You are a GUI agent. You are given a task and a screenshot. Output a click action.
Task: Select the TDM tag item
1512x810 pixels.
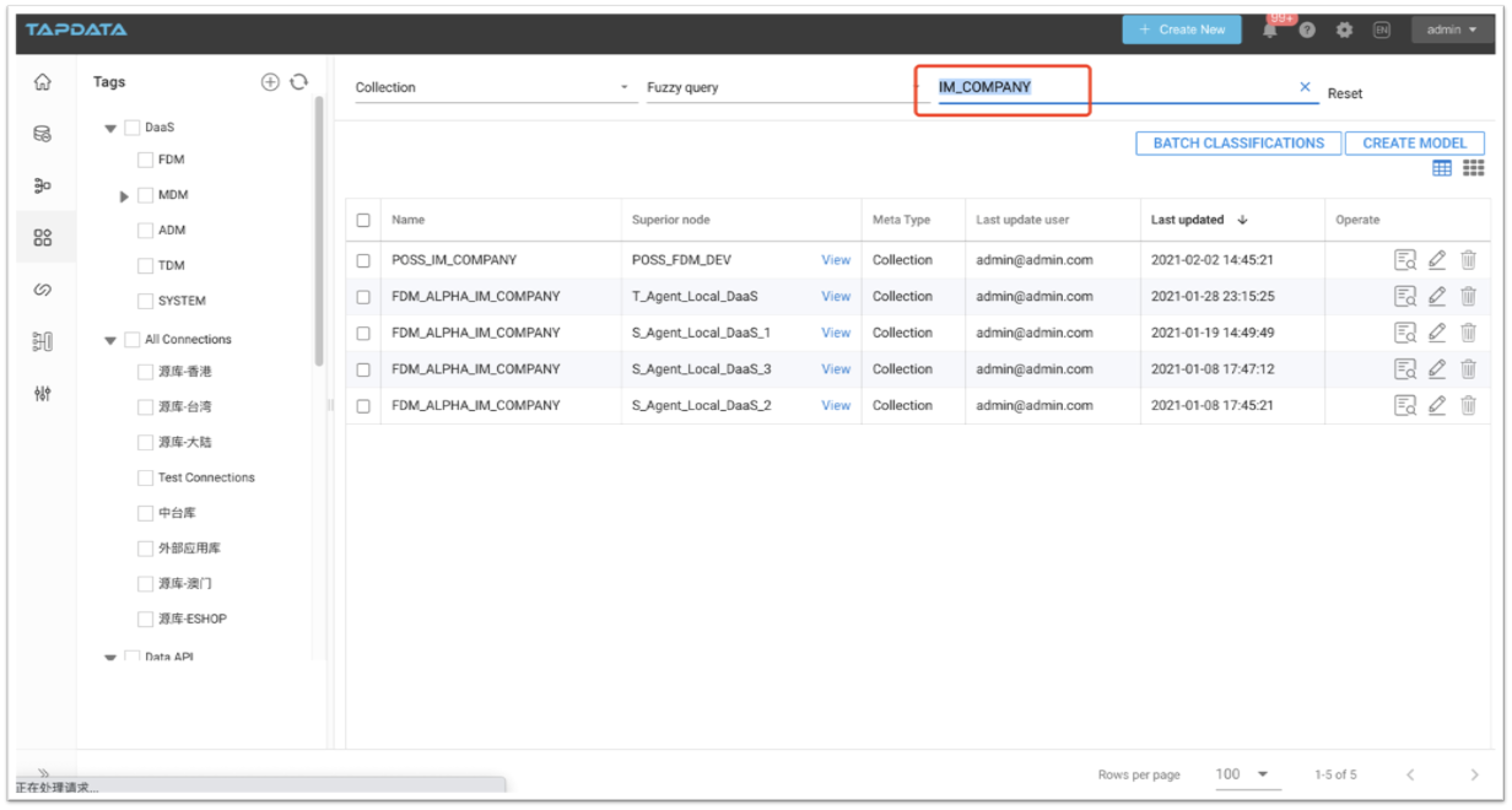[x=171, y=265]
